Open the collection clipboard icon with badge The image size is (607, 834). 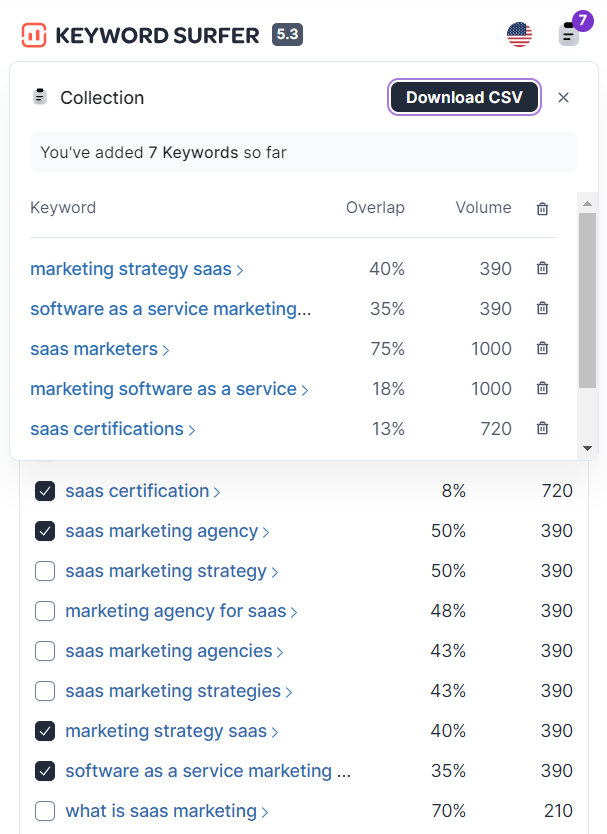pos(569,34)
